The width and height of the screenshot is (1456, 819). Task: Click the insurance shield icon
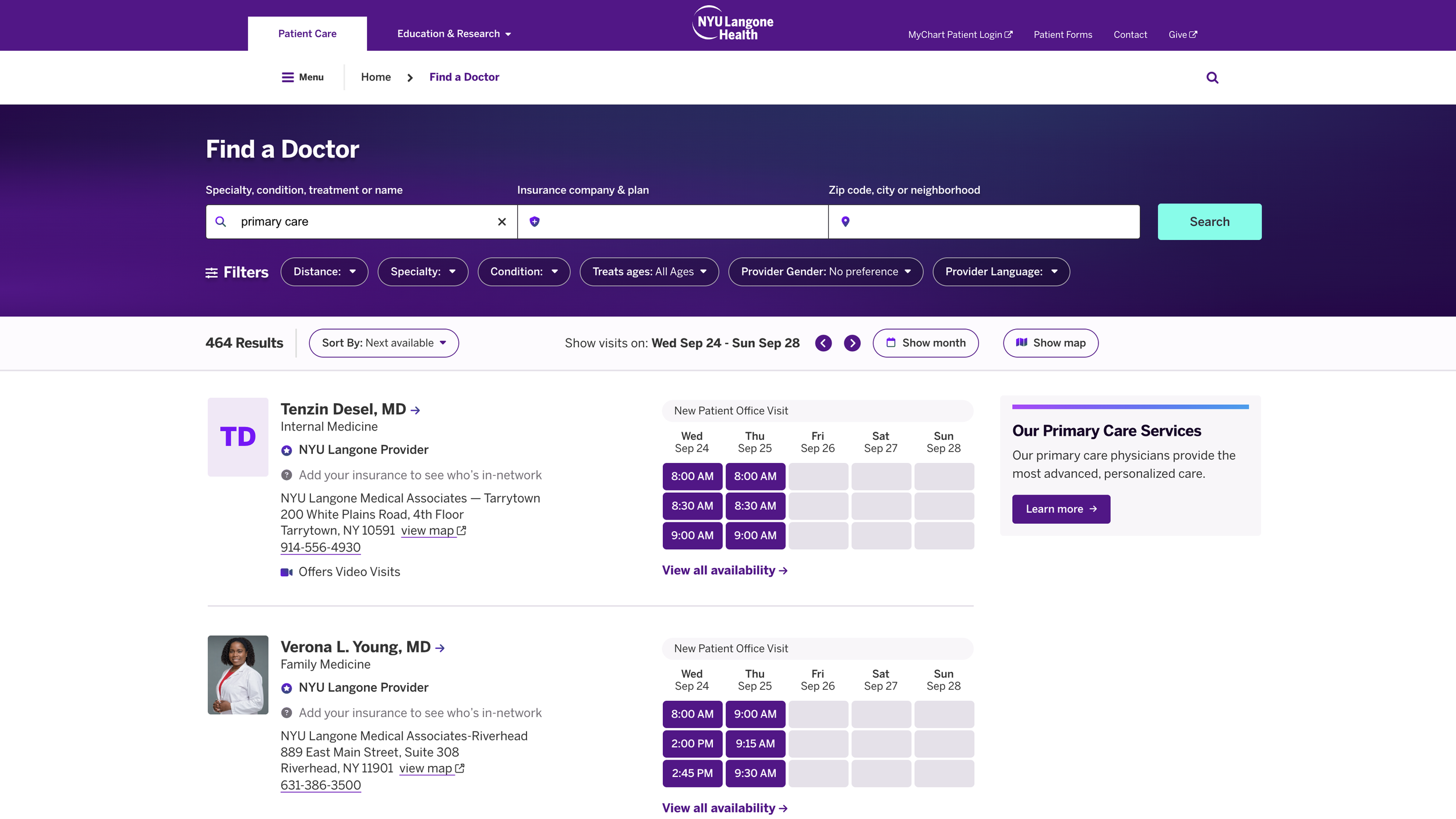click(535, 221)
